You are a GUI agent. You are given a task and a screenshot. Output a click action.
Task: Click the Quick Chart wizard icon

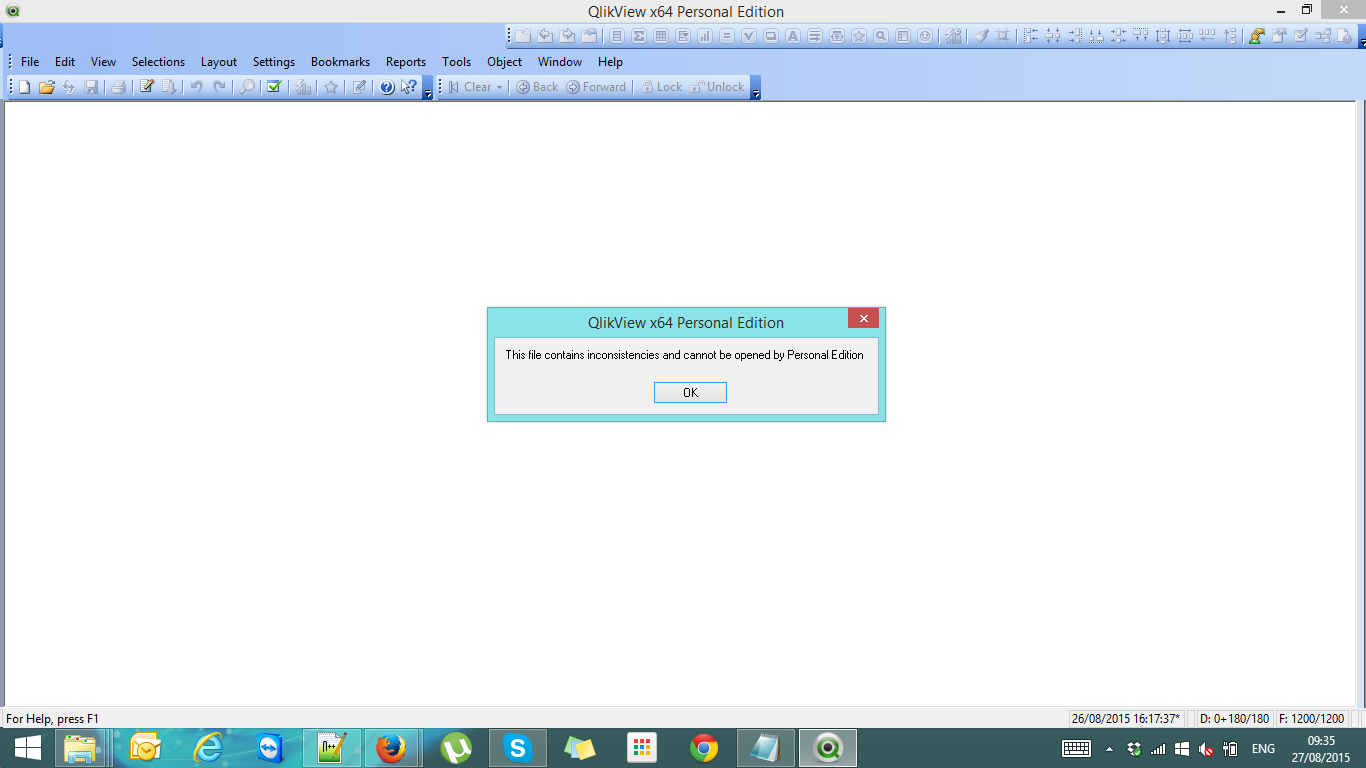303,87
